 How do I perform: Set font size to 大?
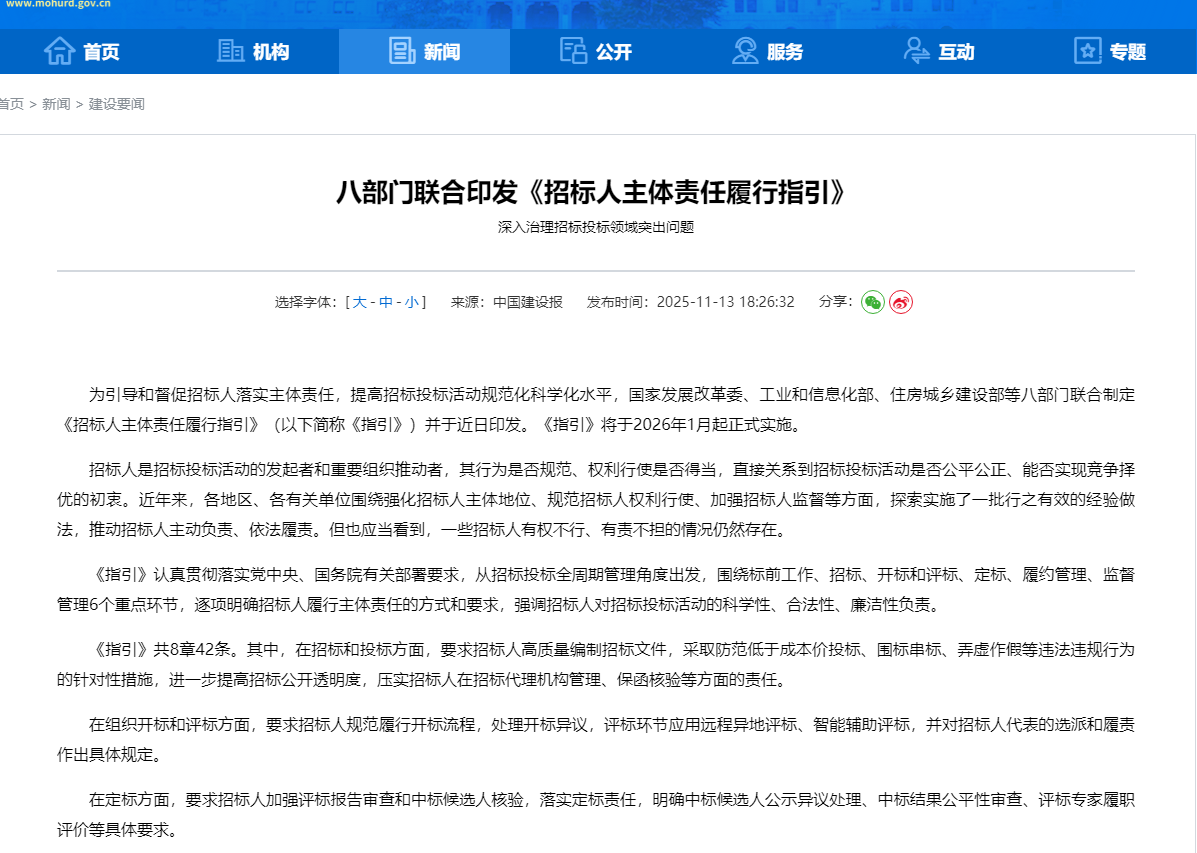(359, 302)
